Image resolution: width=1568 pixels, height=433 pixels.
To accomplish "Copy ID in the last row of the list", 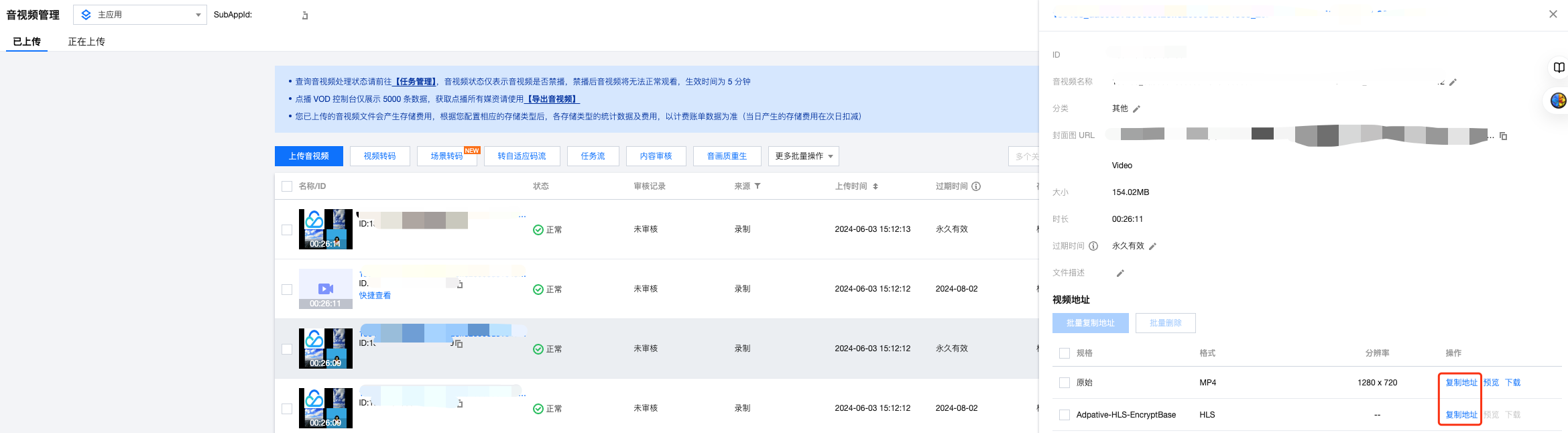I will pos(460,404).
